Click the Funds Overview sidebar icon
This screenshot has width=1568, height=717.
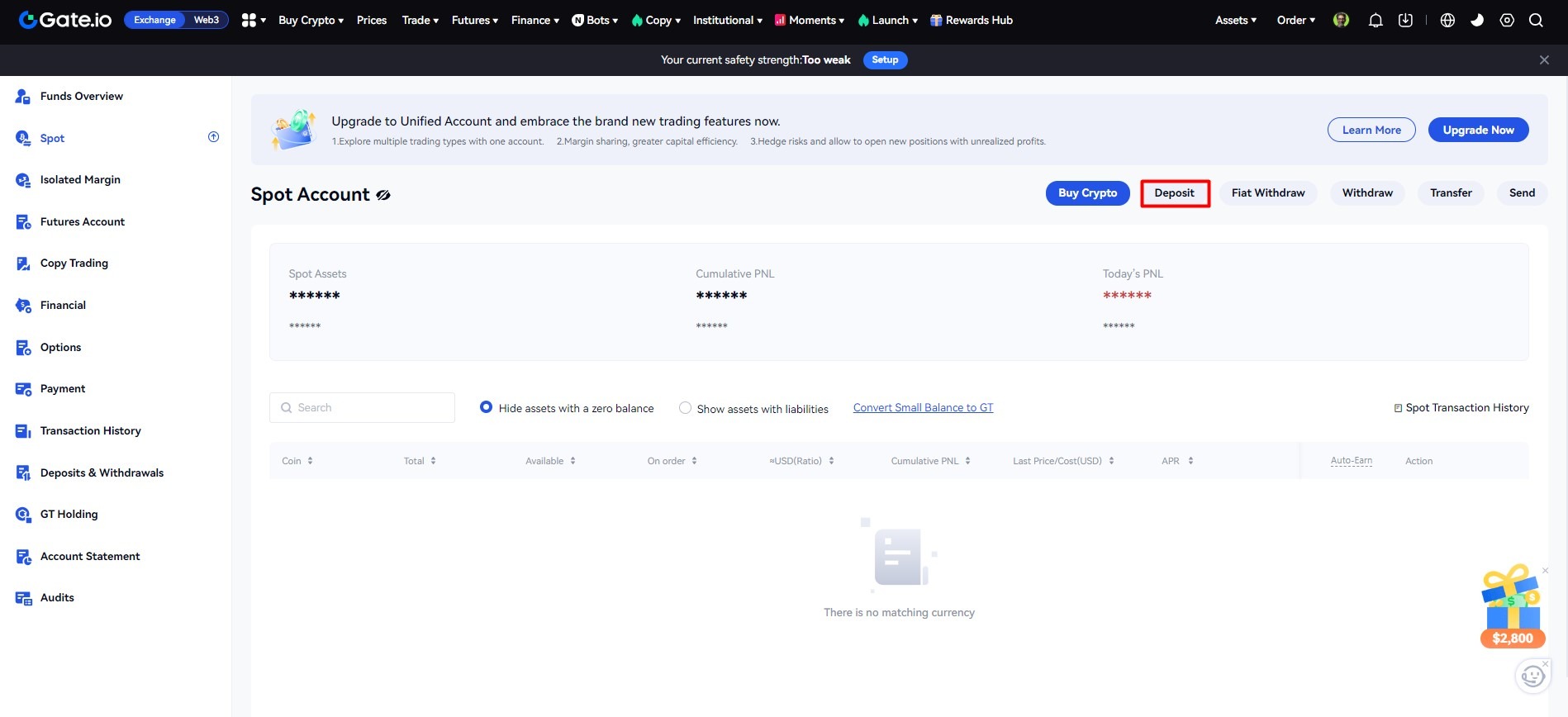pyautogui.click(x=23, y=97)
